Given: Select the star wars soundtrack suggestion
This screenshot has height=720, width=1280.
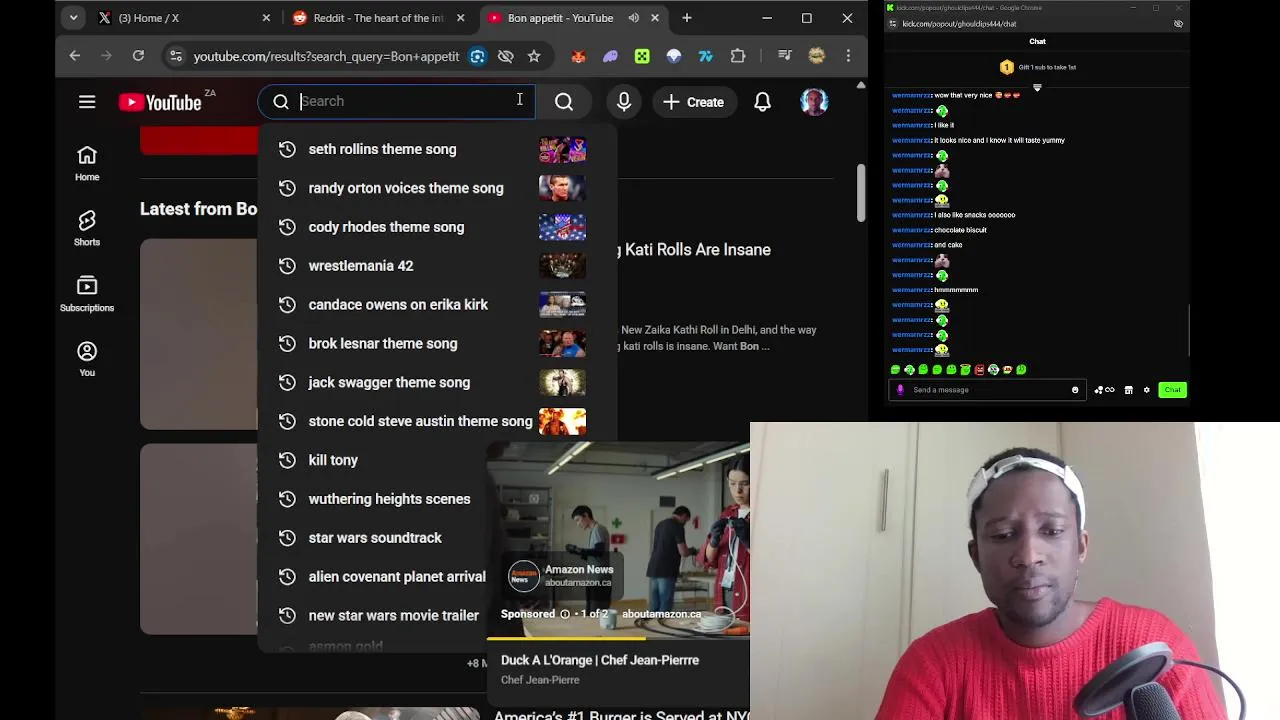Looking at the screenshot, I should 373,538.
